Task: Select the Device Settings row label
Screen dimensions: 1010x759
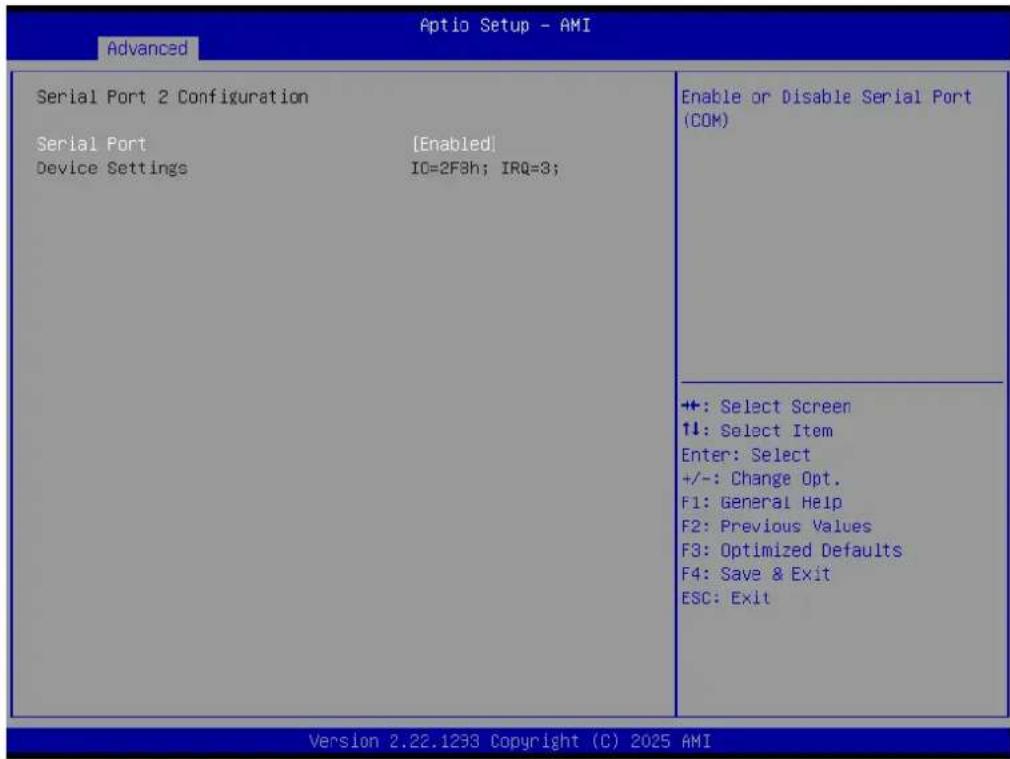Action: click(112, 168)
